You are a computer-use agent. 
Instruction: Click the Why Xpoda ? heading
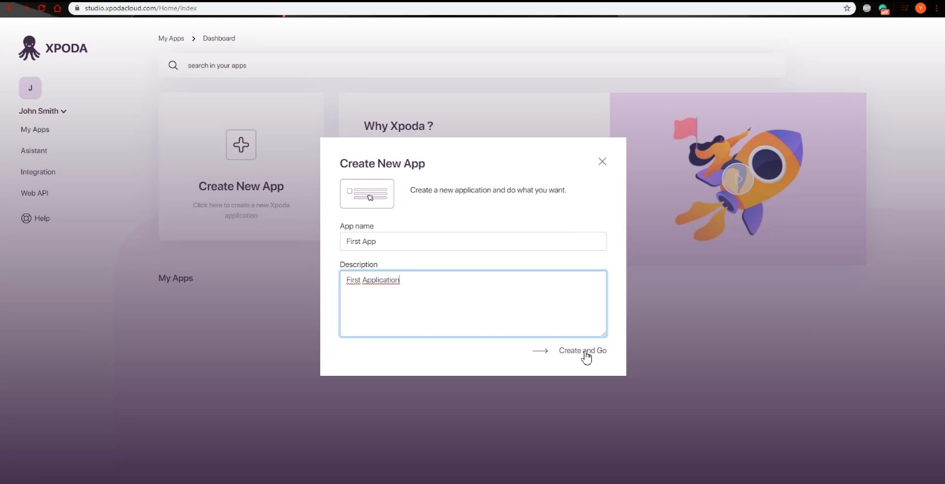[398, 126]
